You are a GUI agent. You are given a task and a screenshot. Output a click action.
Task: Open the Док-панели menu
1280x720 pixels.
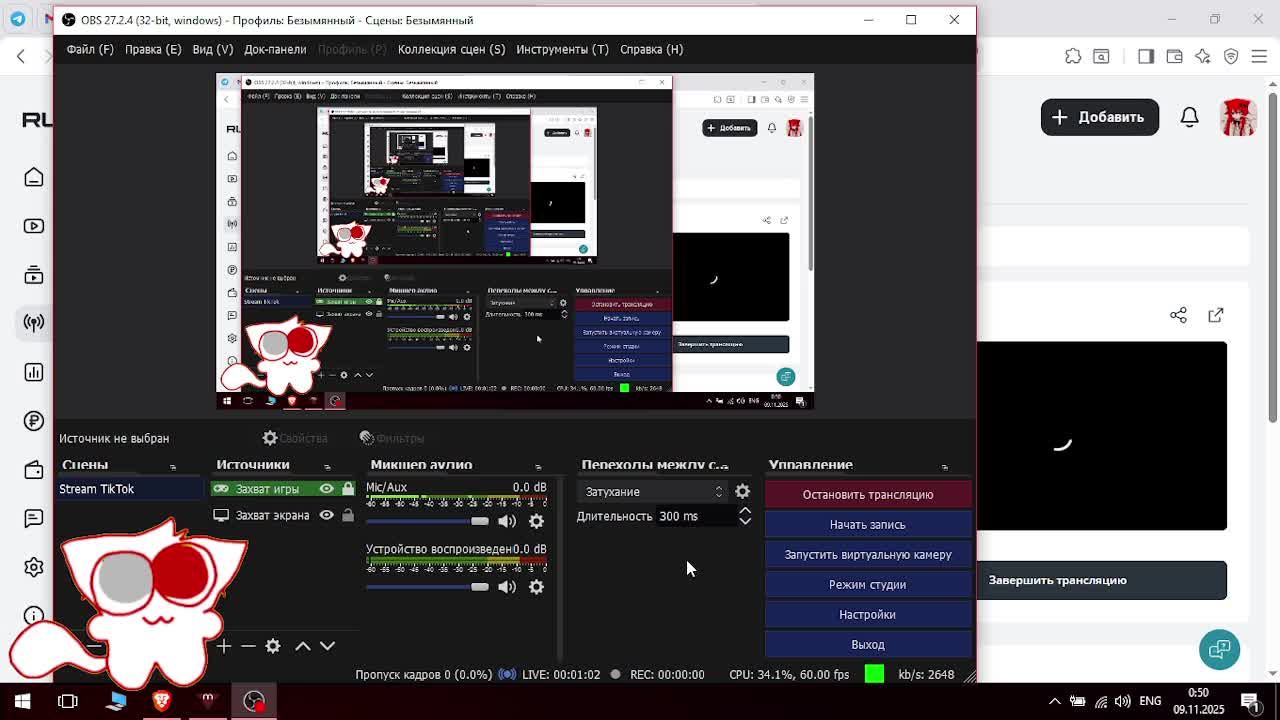(275, 49)
